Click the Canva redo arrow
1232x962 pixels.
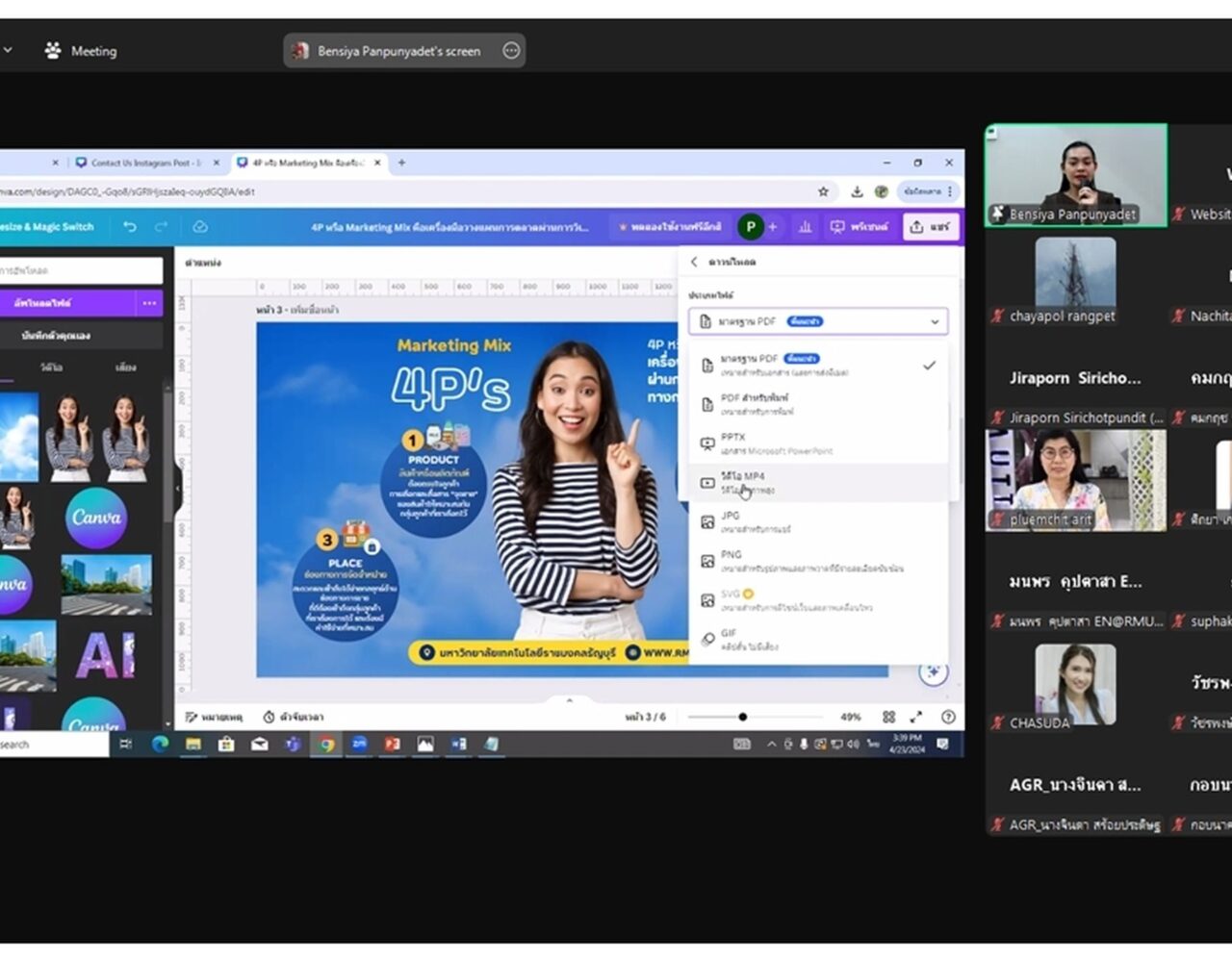(x=162, y=227)
